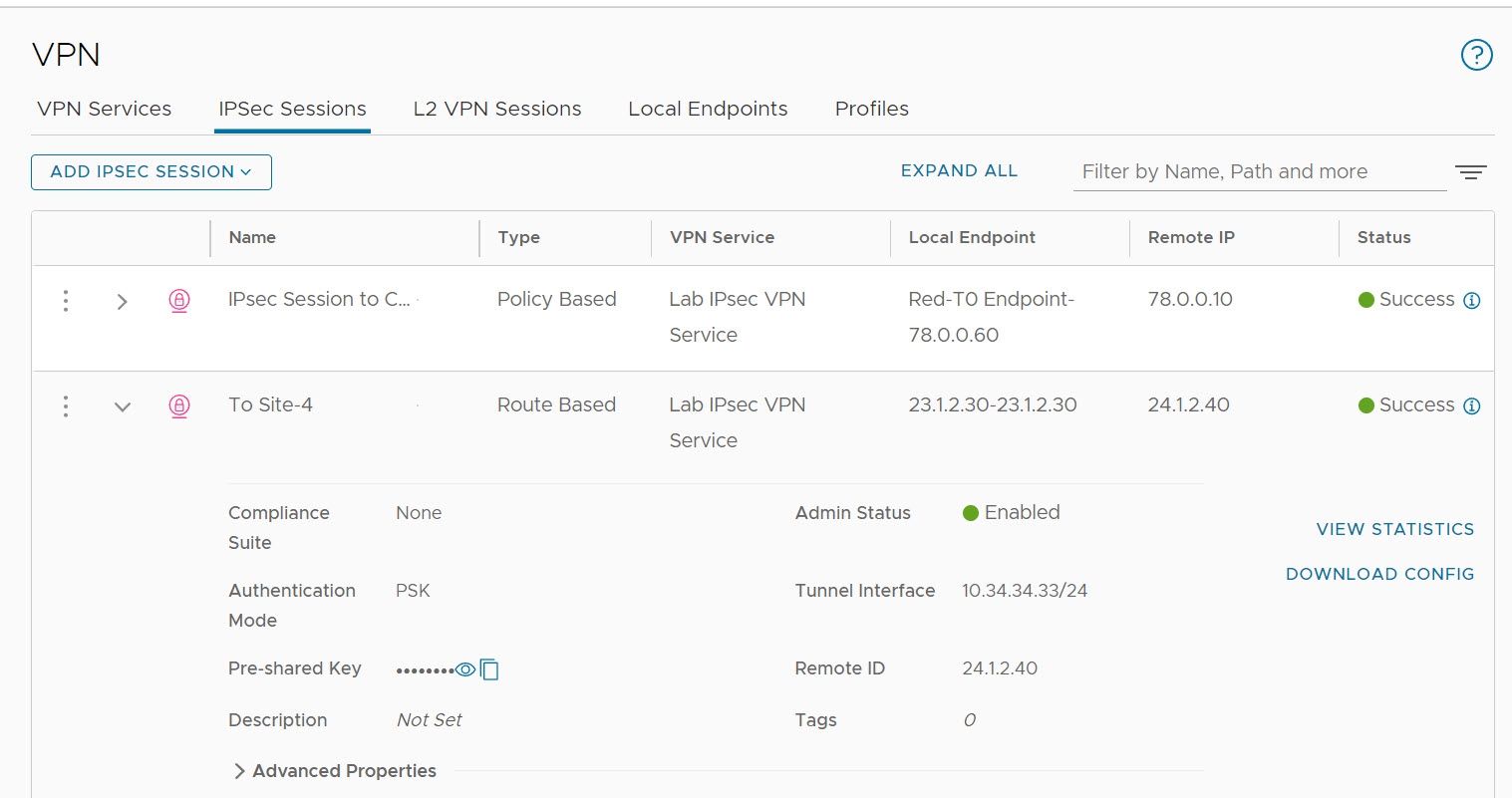Copy the pre-shared key to clipboard
Viewport: 1512px width, 798px height.
tap(489, 669)
